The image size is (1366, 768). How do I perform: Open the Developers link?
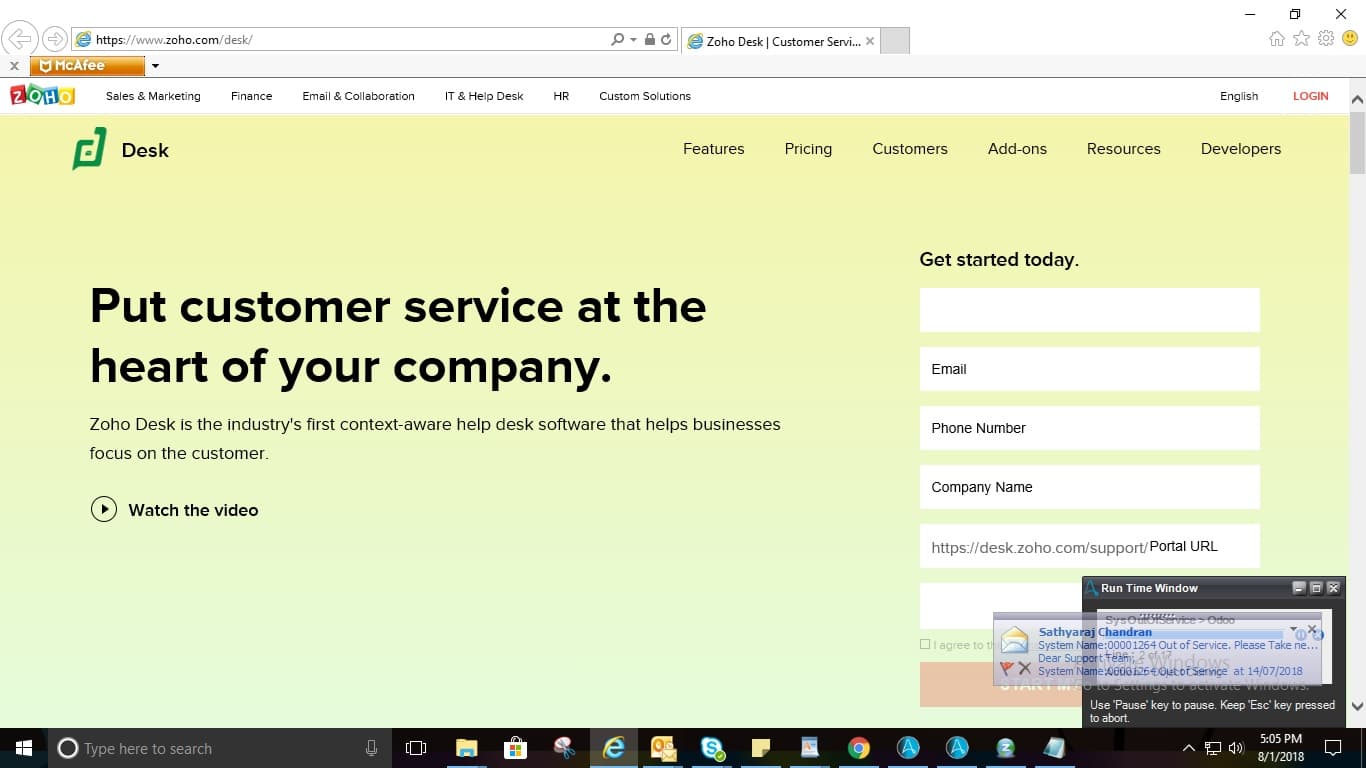click(1241, 149)
